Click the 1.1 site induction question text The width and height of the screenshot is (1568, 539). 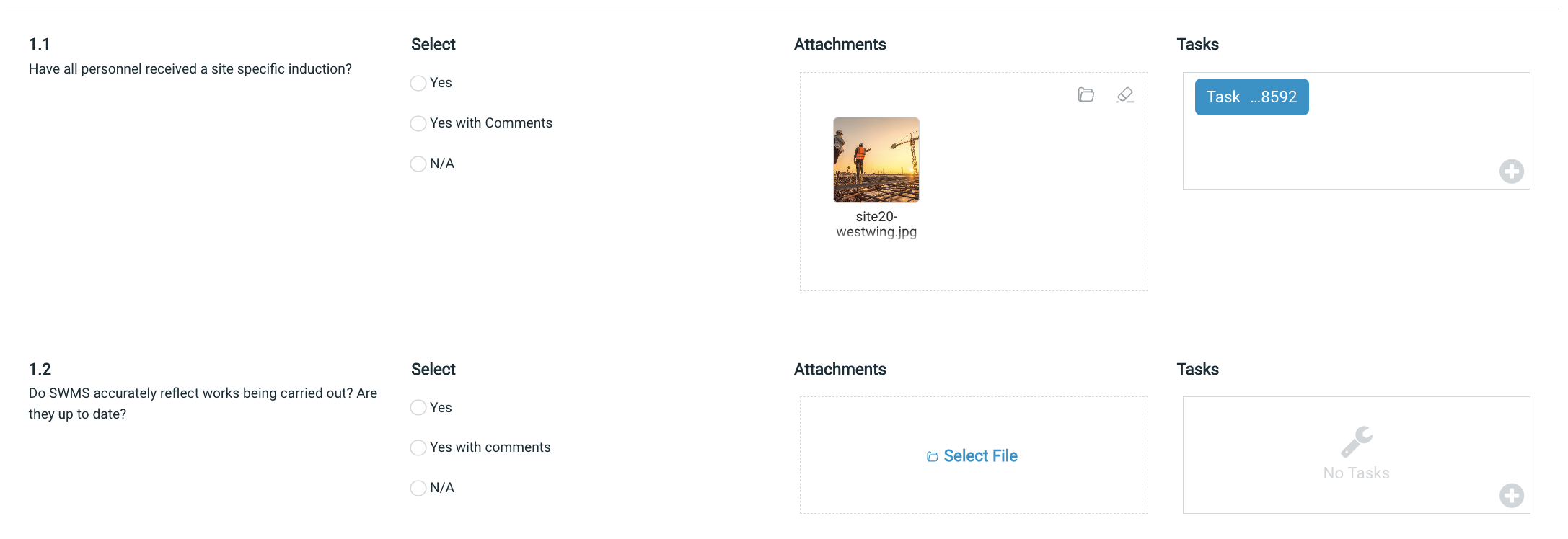tap(190, 69)
